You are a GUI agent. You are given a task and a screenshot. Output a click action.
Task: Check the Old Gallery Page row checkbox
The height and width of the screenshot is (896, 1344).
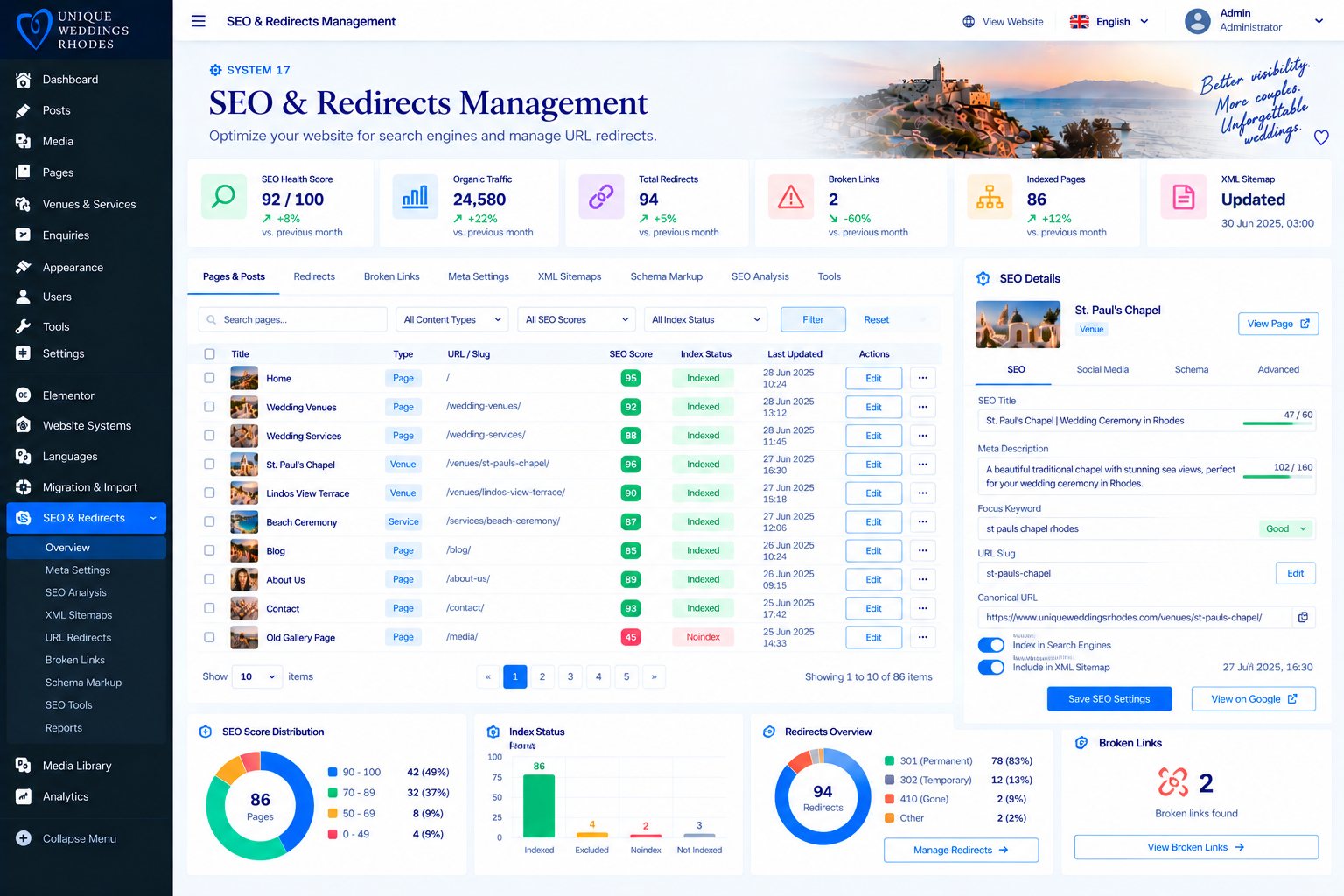[209, 637]
